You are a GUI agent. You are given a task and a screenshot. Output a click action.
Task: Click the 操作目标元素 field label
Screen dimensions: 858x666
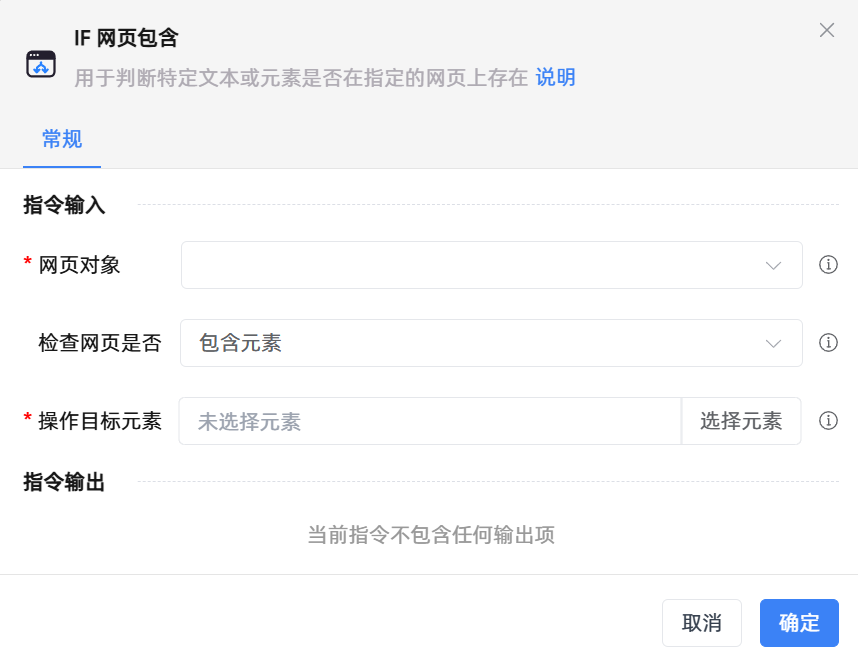(x=100, y=421)
